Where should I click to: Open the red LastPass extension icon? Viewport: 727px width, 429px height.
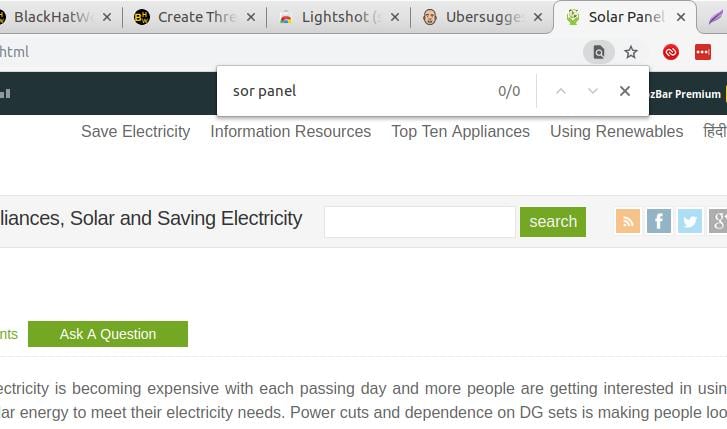pos(703,52)
